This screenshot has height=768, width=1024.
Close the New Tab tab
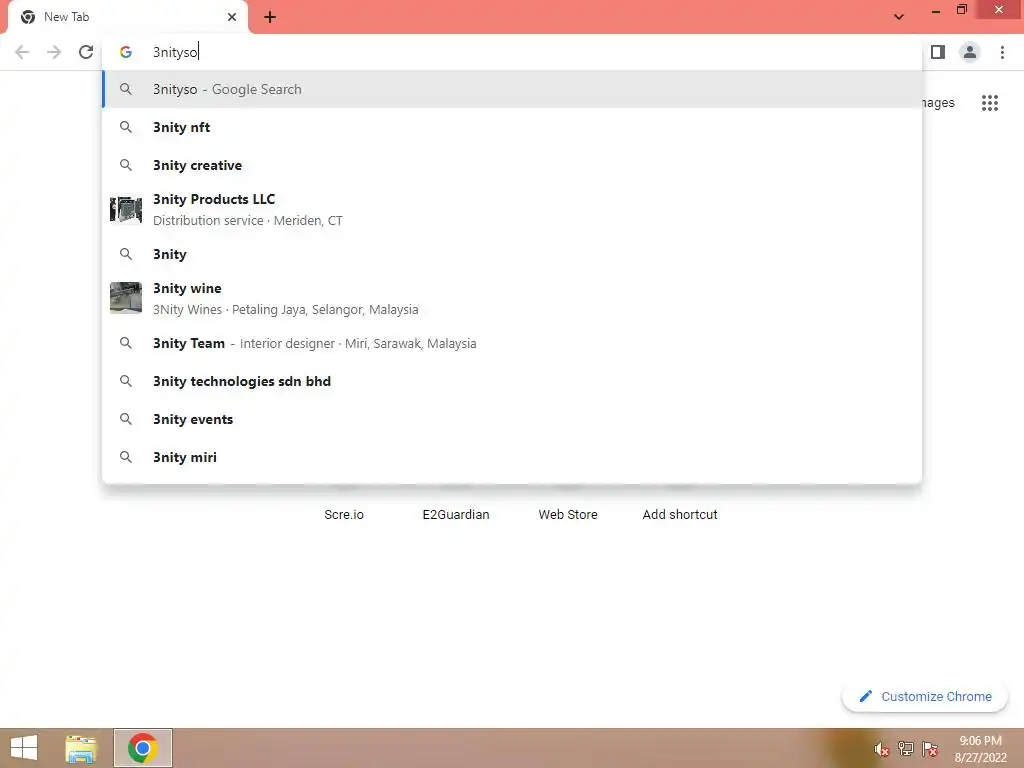[x=232, y=17]
